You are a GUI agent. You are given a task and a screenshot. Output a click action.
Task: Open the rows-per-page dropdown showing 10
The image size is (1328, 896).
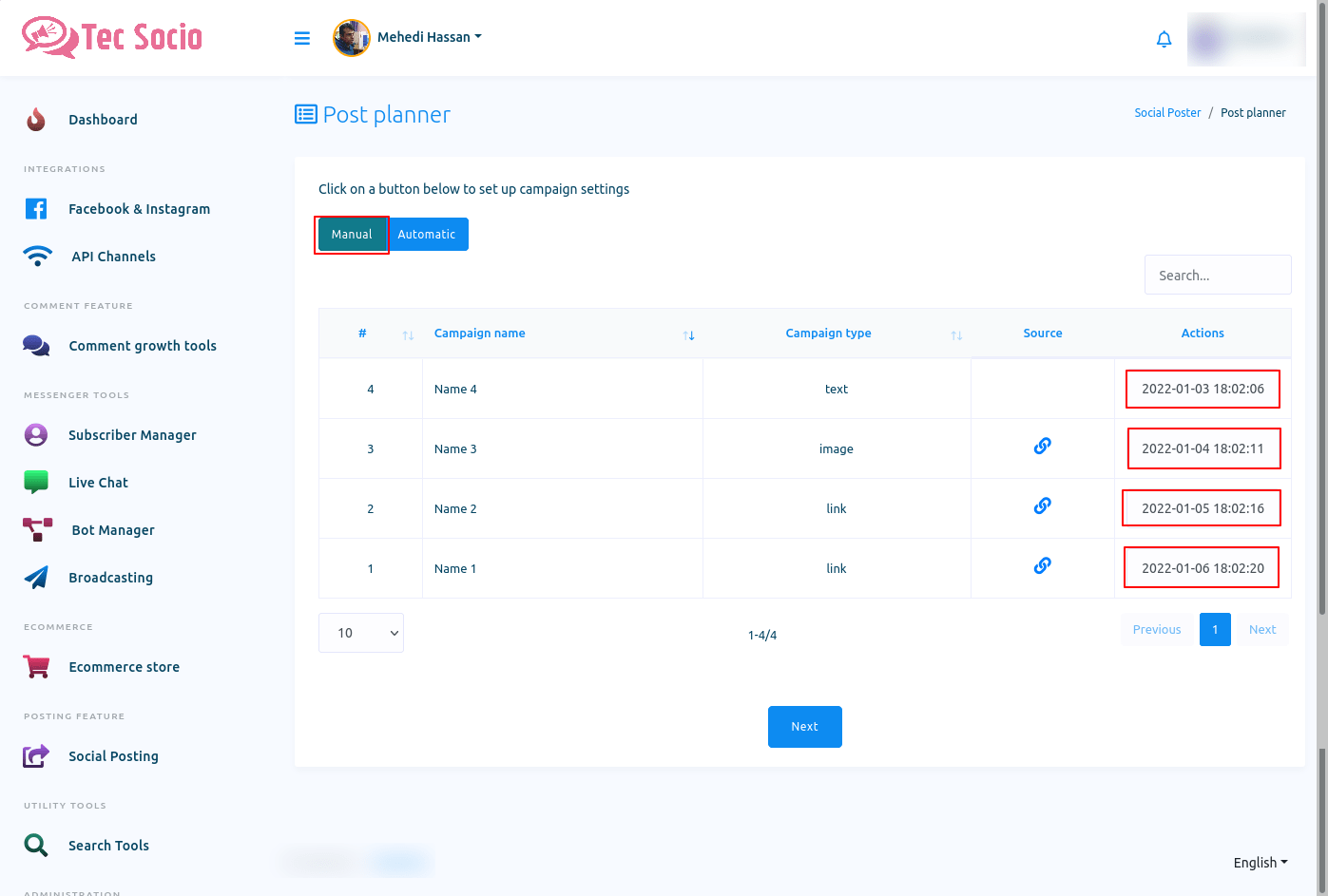coord(361,633)
